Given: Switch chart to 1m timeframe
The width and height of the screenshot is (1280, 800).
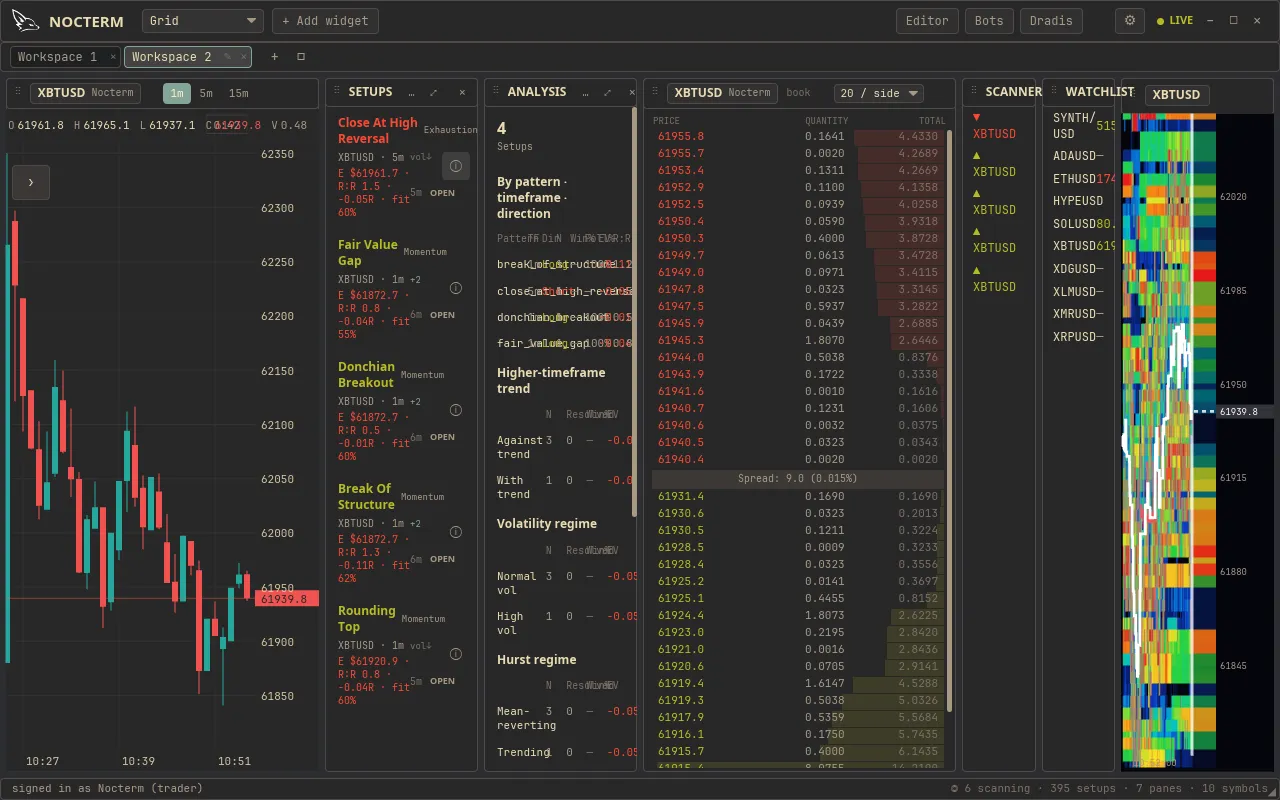Looking at the screenshot, I should tap(177, 93).
